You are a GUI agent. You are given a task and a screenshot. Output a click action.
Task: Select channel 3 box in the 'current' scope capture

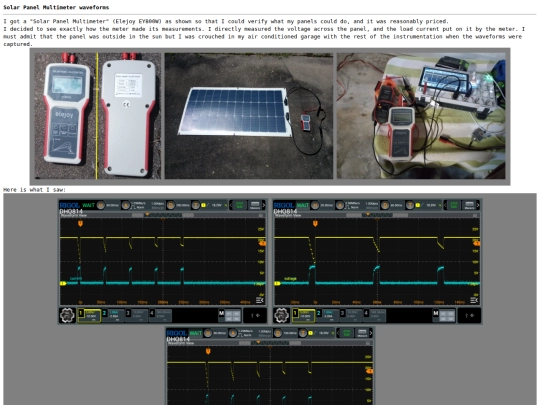(x=137, y=315)
